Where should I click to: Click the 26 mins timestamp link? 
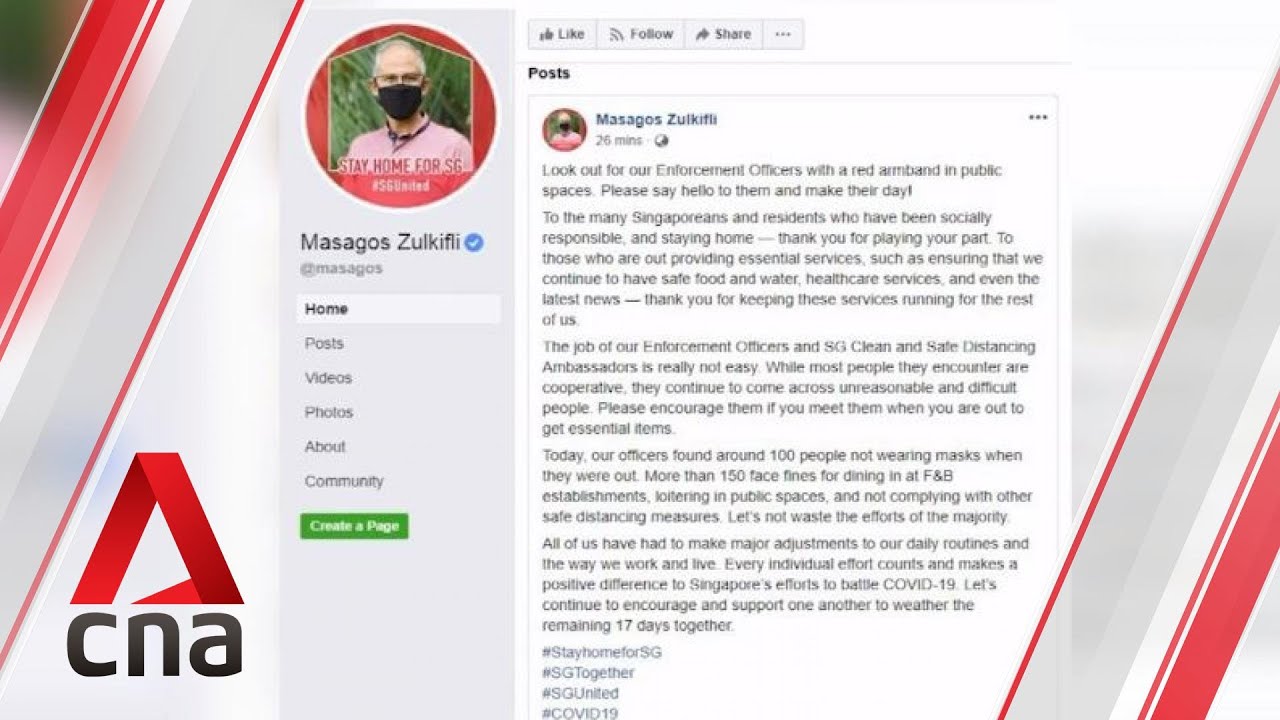[619, 141]
